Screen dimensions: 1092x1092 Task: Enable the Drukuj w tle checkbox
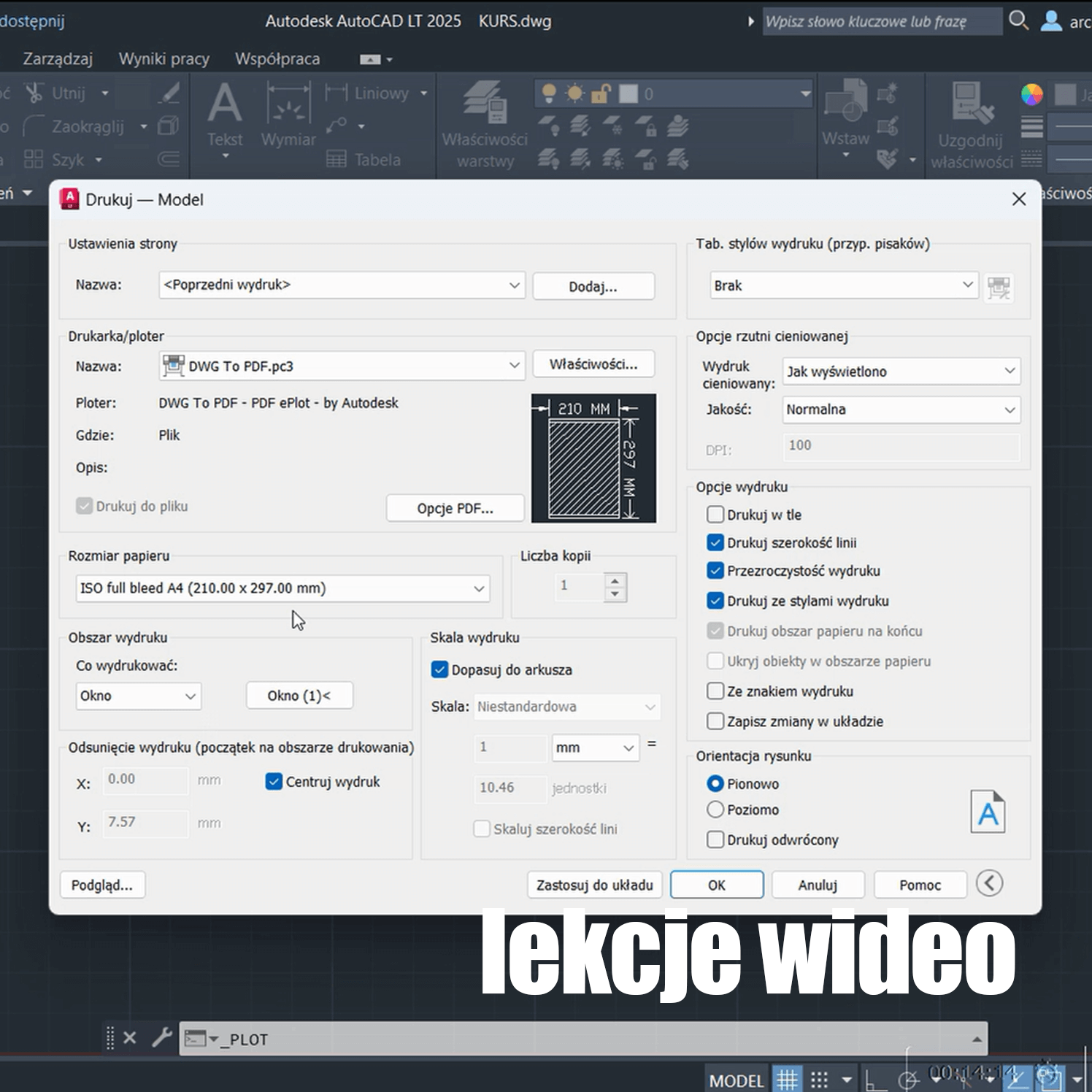click(x=715, y=515)
